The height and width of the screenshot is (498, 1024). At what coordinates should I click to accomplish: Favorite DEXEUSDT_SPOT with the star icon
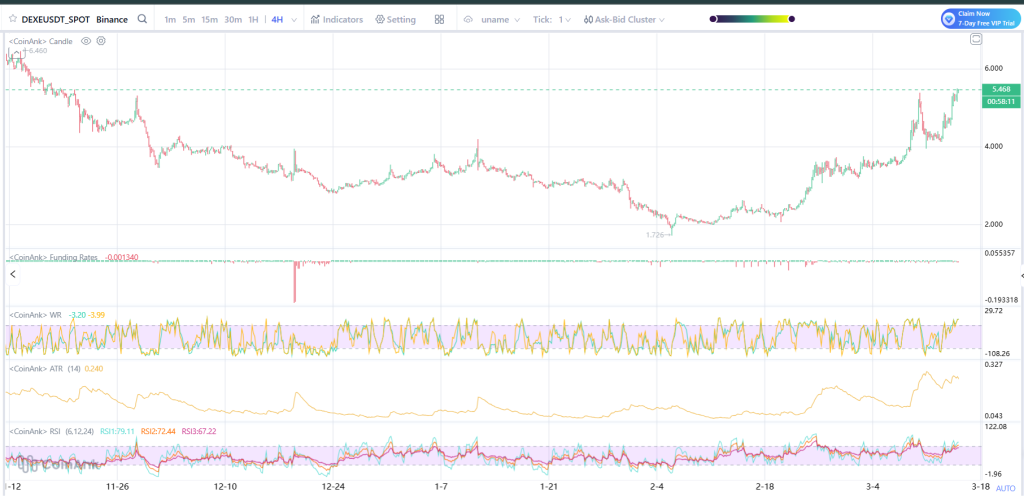click(x=13, y=19)
